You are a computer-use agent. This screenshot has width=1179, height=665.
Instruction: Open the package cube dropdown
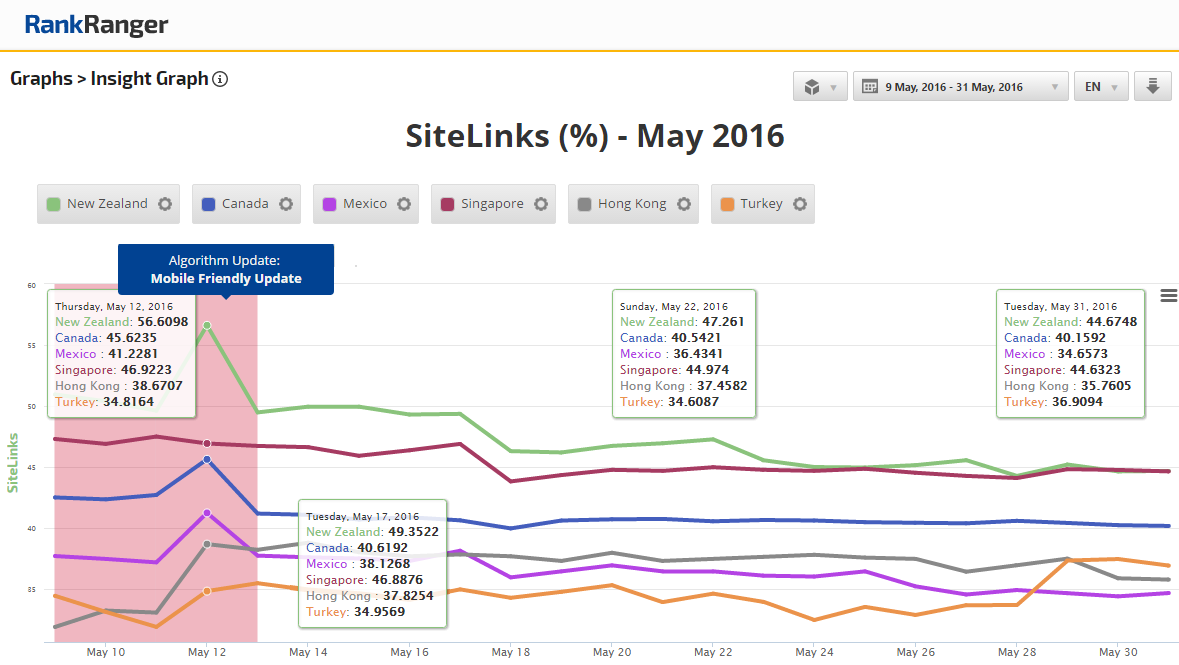[820, 87]
